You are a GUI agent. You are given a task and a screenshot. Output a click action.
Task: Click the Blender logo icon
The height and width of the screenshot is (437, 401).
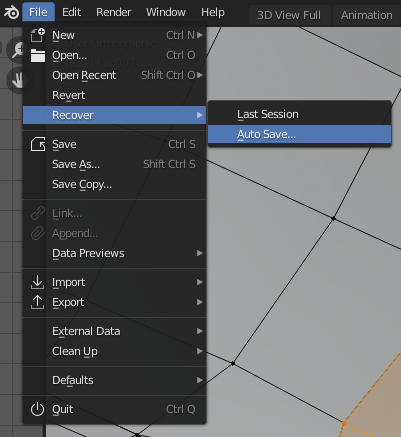[x=11, y=13]
